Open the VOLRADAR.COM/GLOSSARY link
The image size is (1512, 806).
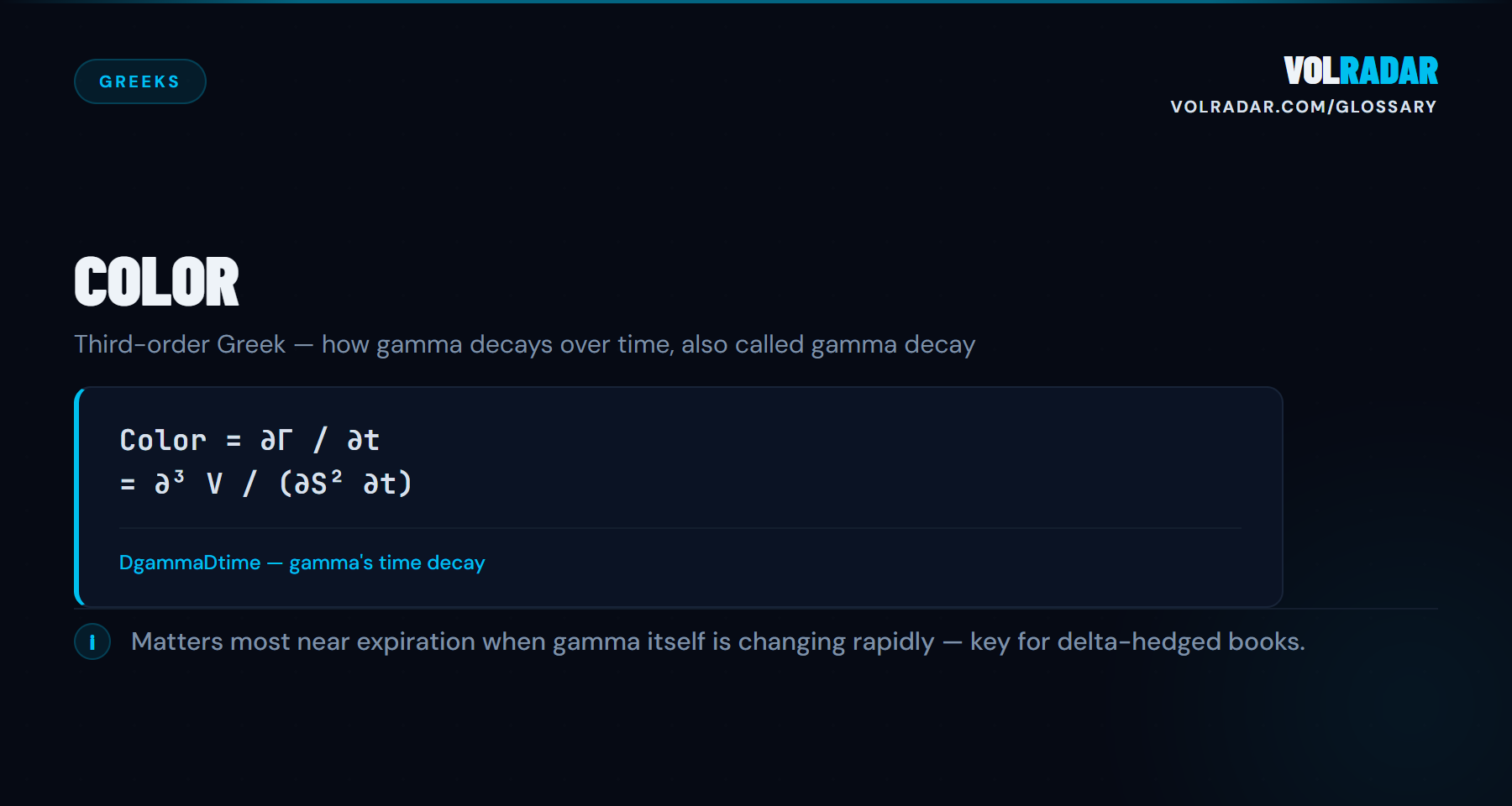point(1303,107)
